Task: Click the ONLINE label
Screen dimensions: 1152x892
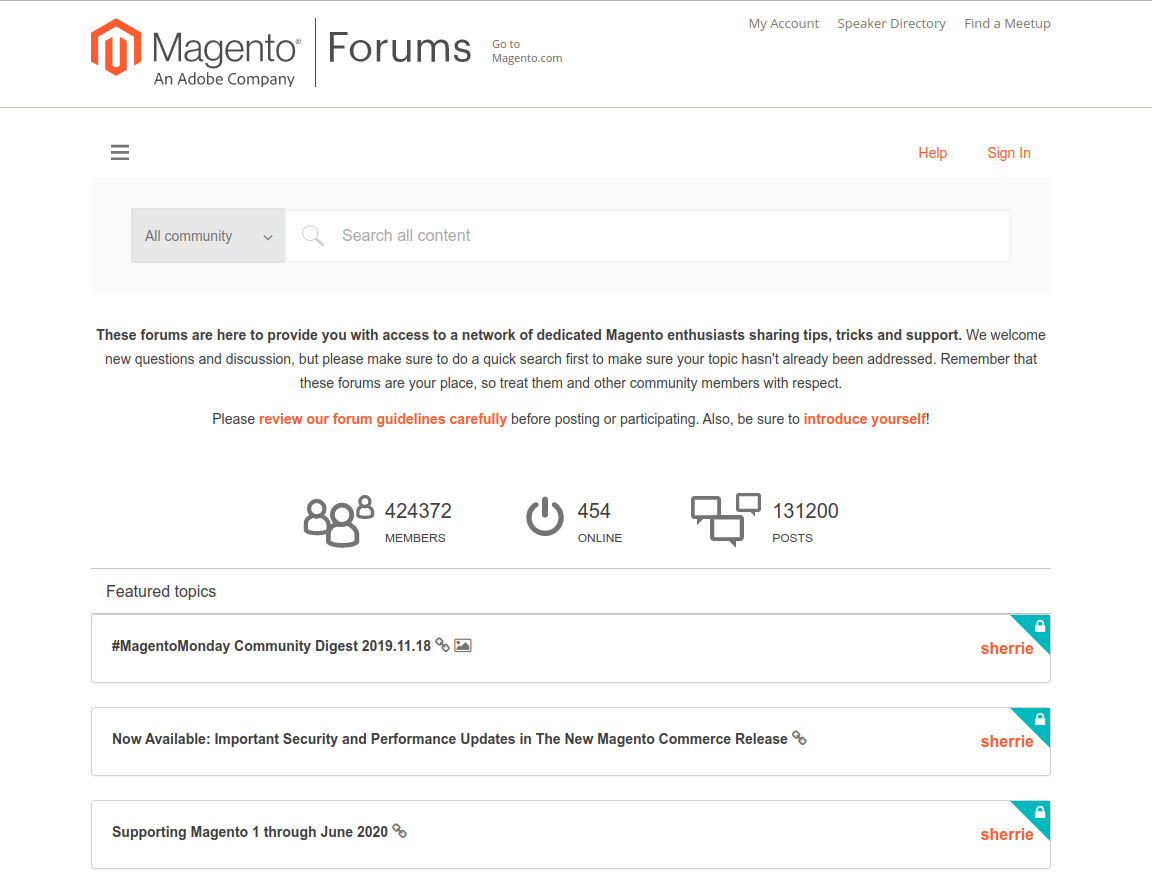Action: coord(600,538)
